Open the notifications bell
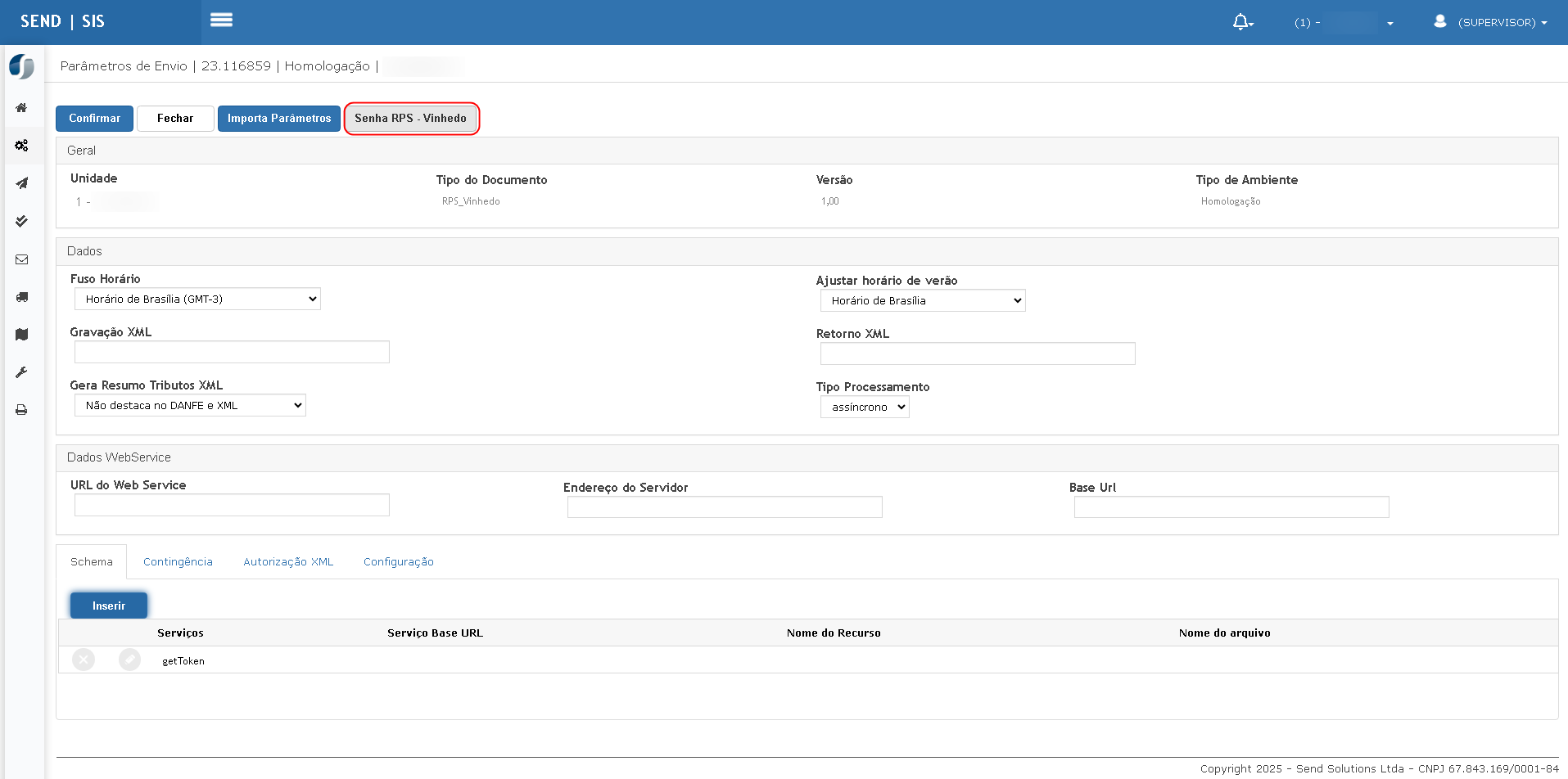The height and width of the screenshot is (779, 1568). click(x=1243, y=22)
